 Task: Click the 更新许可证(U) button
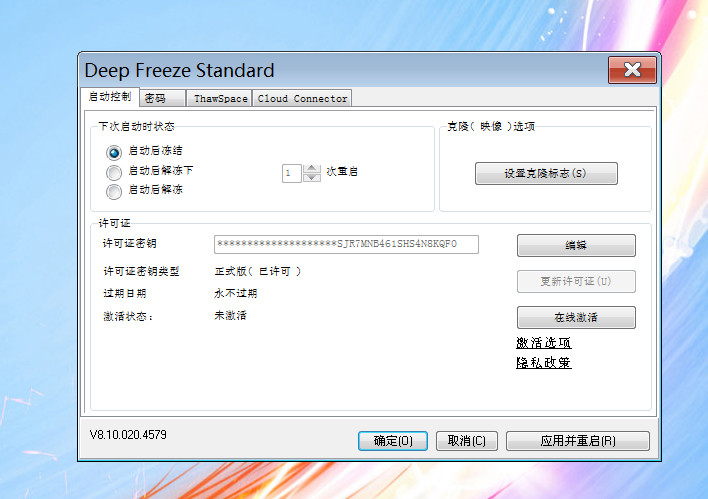(576, 281)
